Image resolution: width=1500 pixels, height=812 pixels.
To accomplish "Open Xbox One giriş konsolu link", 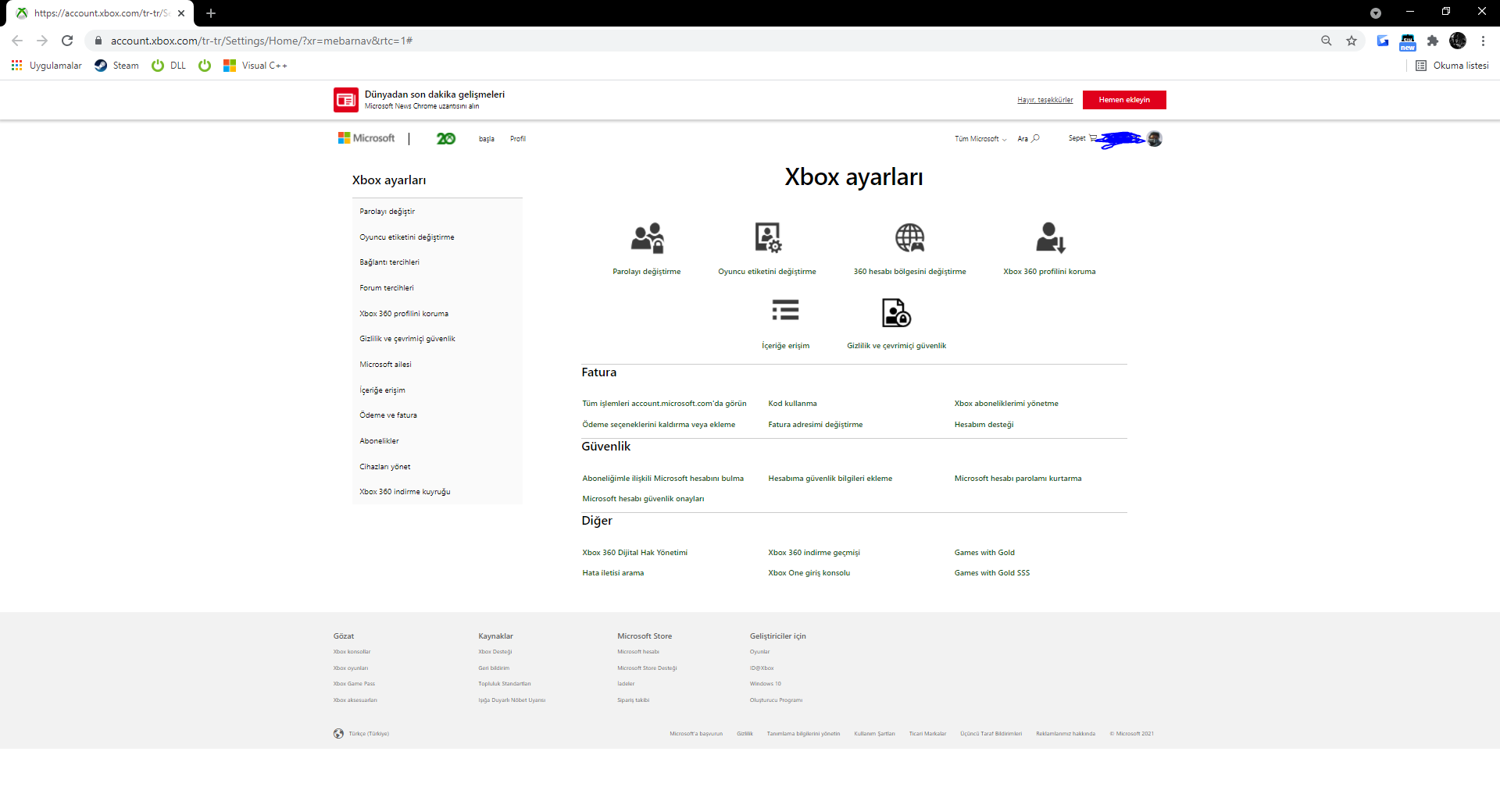I will (x=809, y=573).
